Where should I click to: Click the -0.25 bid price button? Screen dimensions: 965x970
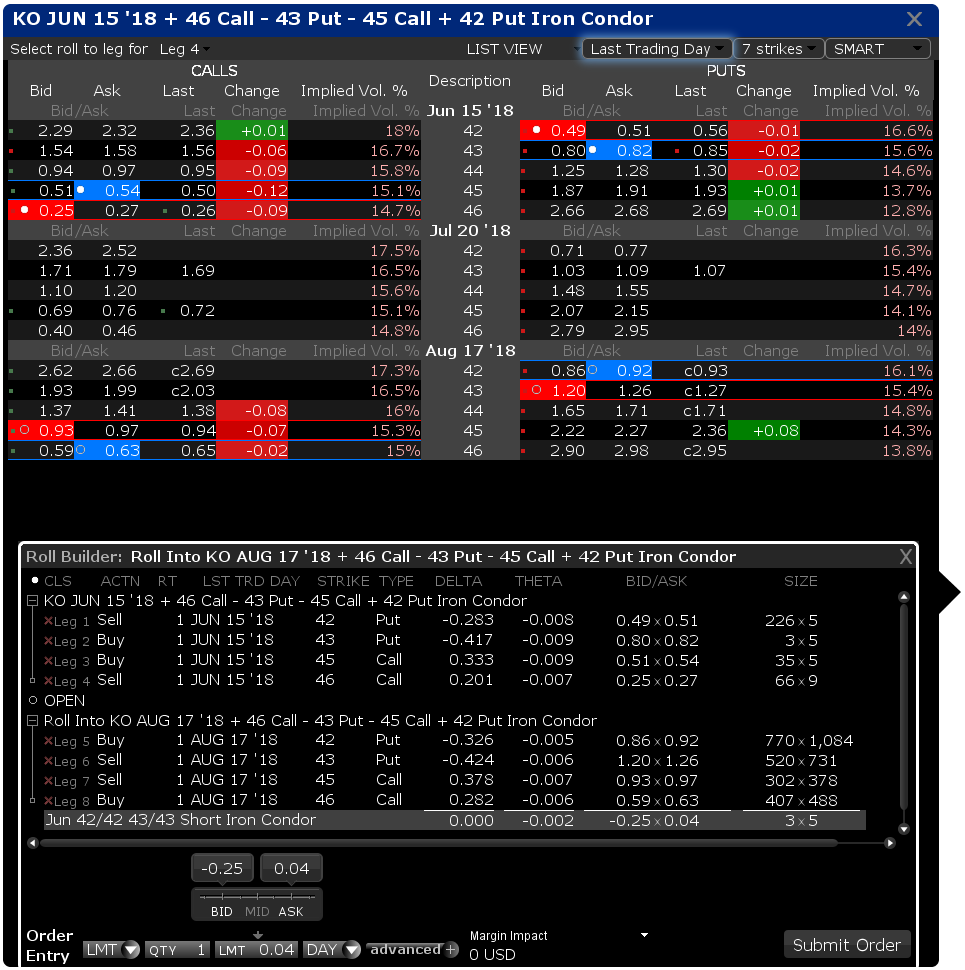tap(222, 869)
